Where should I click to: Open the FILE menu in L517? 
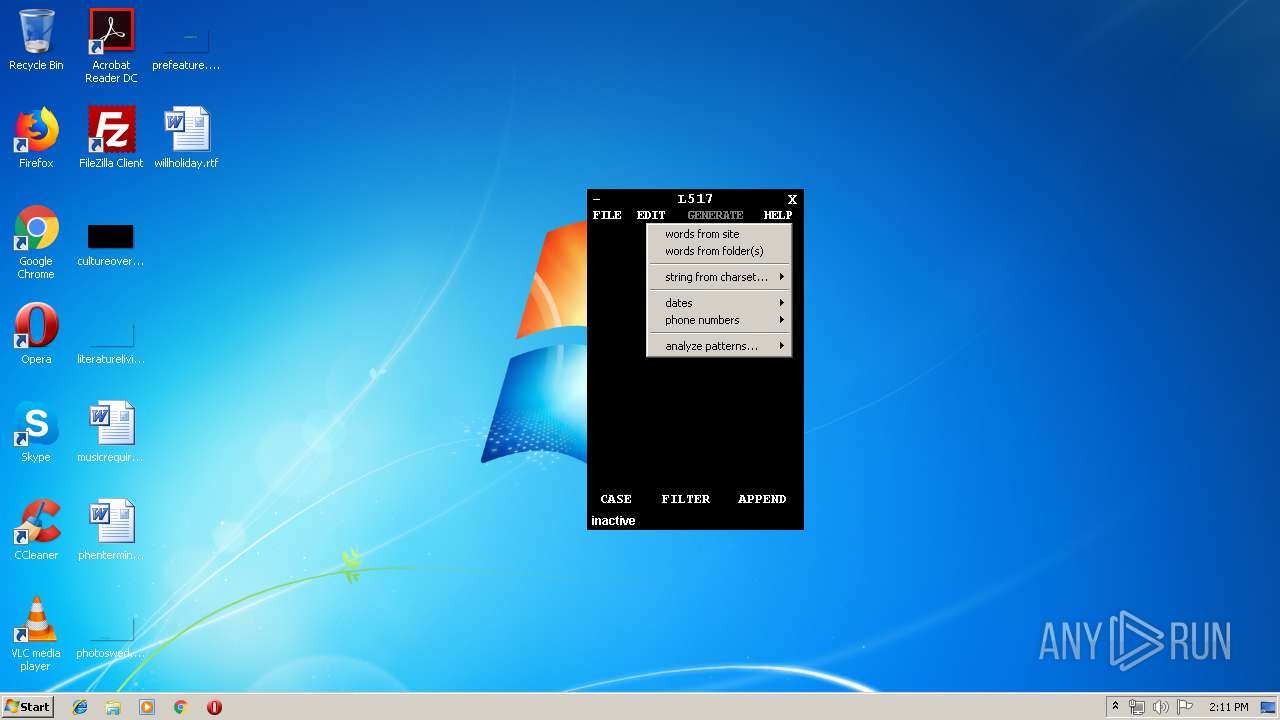click(x=607, y=215)
